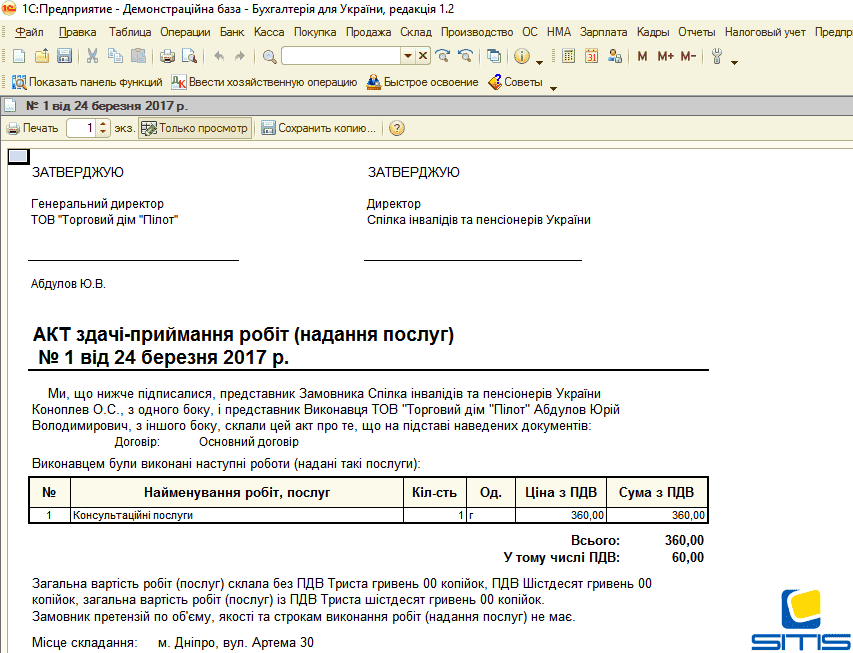Click the Сума з ПДВ column header
Image resolution: width=853 pixels, height=653 pixels.
point(657,492)
